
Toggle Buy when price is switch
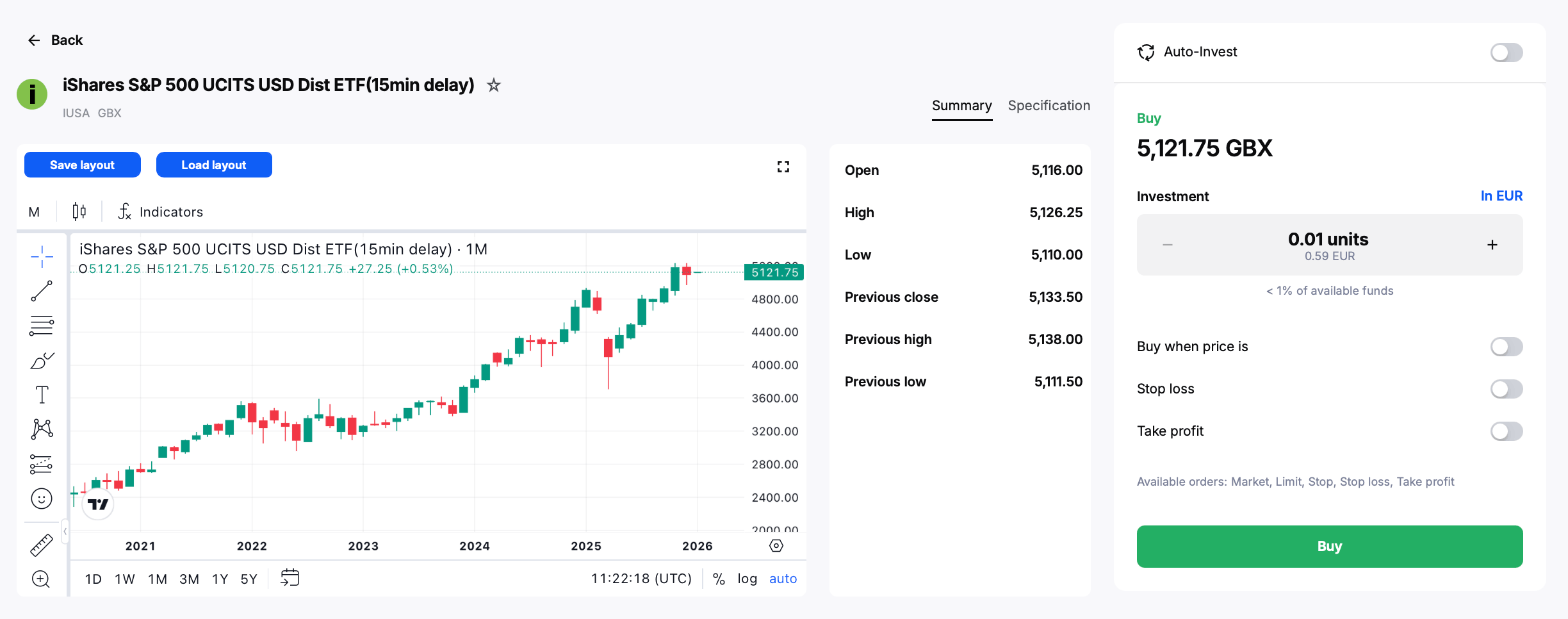[1507, 347]
